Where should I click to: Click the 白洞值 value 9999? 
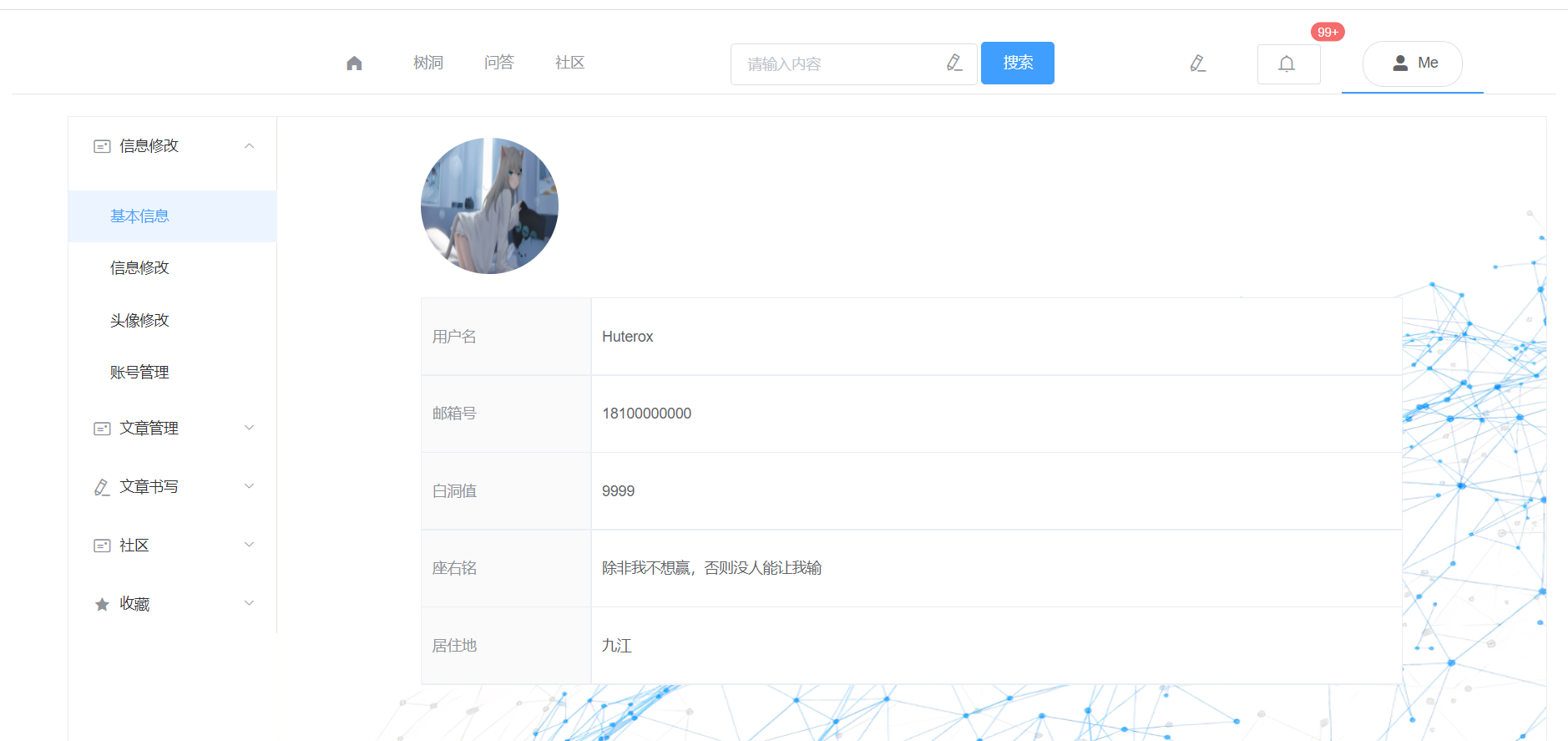coord(619,491)
